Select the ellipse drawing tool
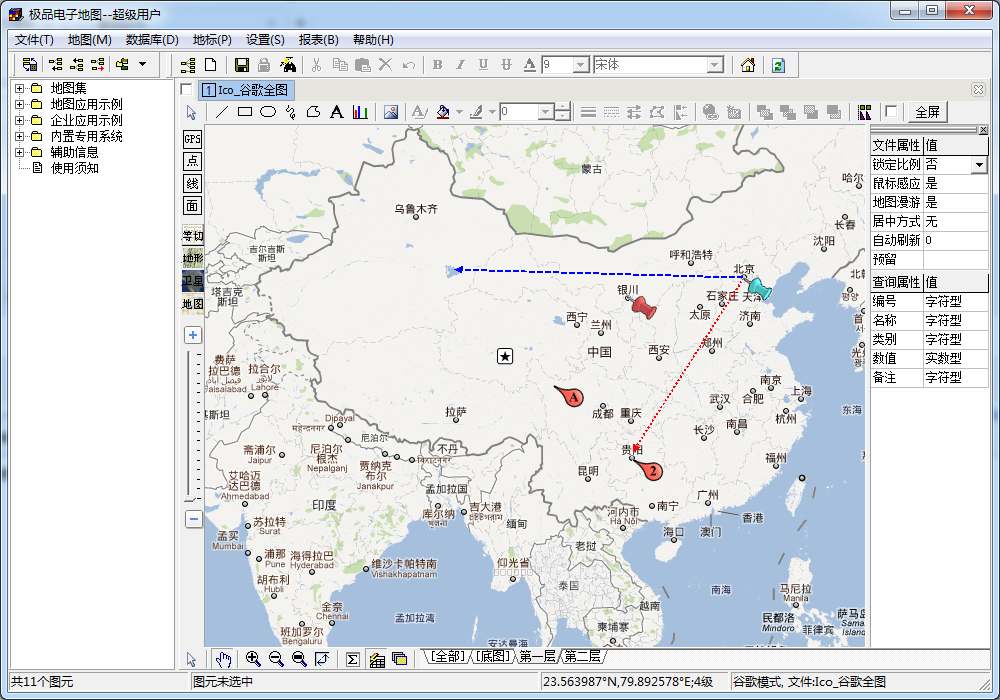1000x700 pixels. (x=268, y=112)
